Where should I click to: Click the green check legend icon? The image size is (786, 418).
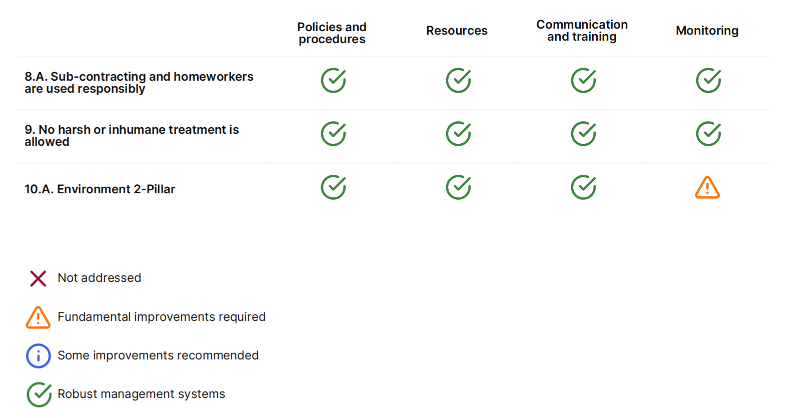point(38,394)
